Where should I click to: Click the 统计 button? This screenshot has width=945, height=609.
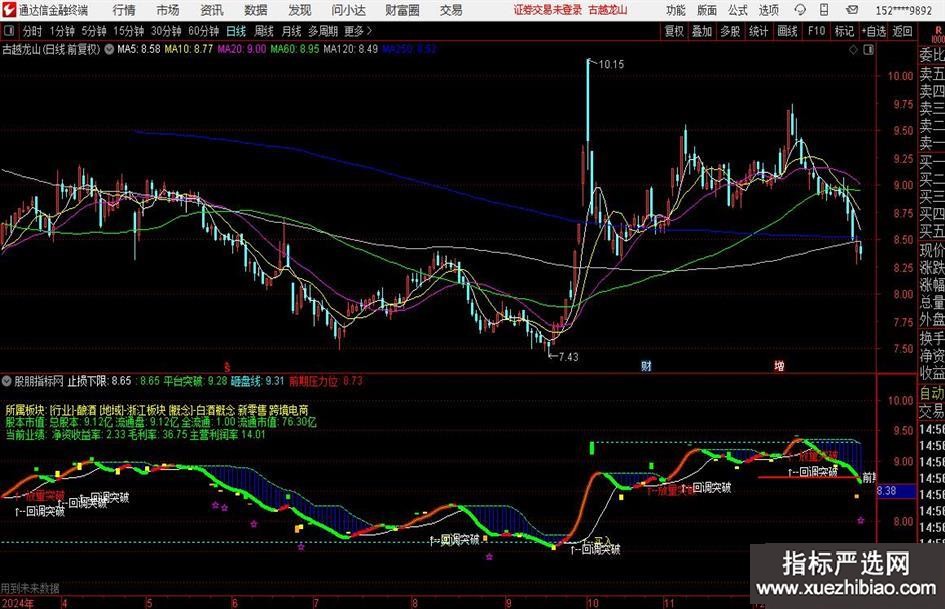point(758,31)
